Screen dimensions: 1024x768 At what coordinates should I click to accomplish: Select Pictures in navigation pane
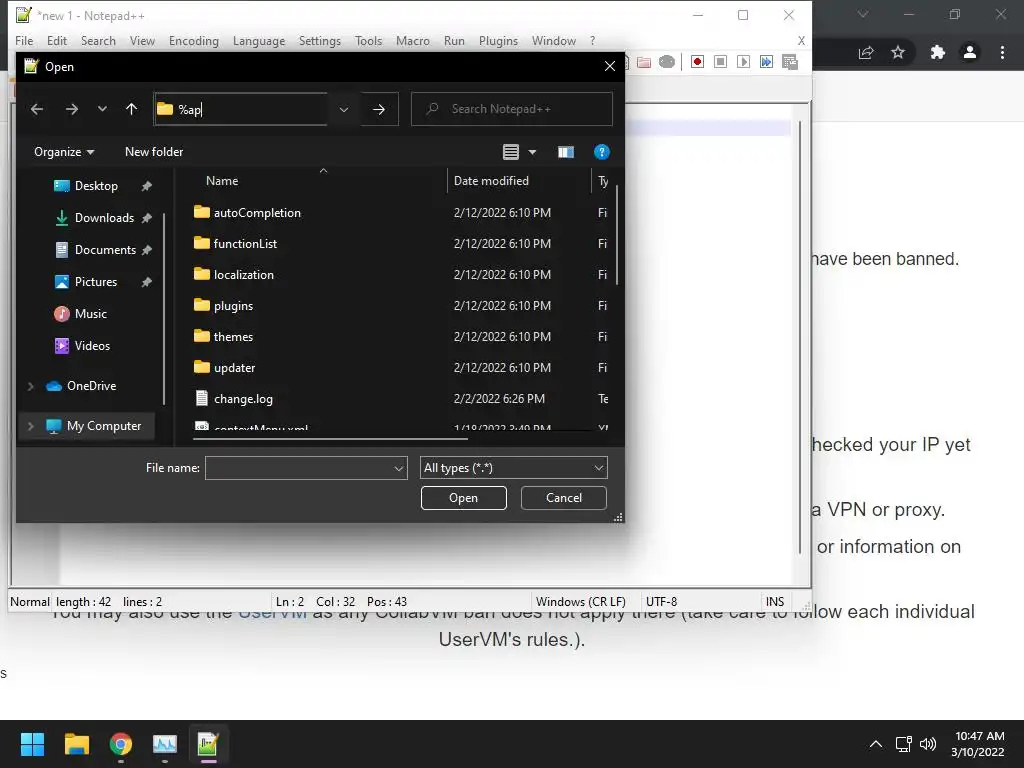(95, 282)
